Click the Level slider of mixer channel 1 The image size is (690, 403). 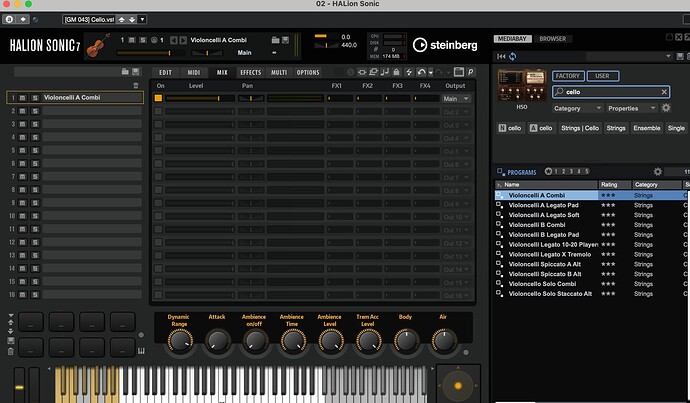[x=199, y=99]
